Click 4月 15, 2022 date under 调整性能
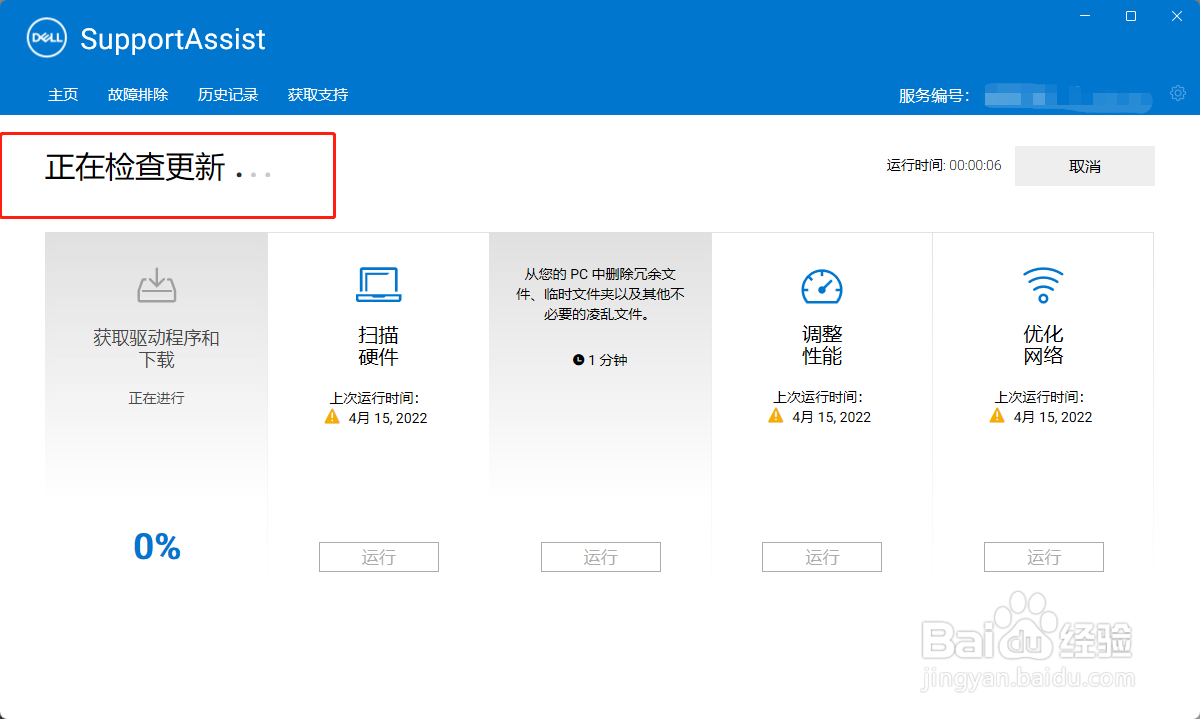Screen dimensions: 1200x719 click(x=831, y=418)
